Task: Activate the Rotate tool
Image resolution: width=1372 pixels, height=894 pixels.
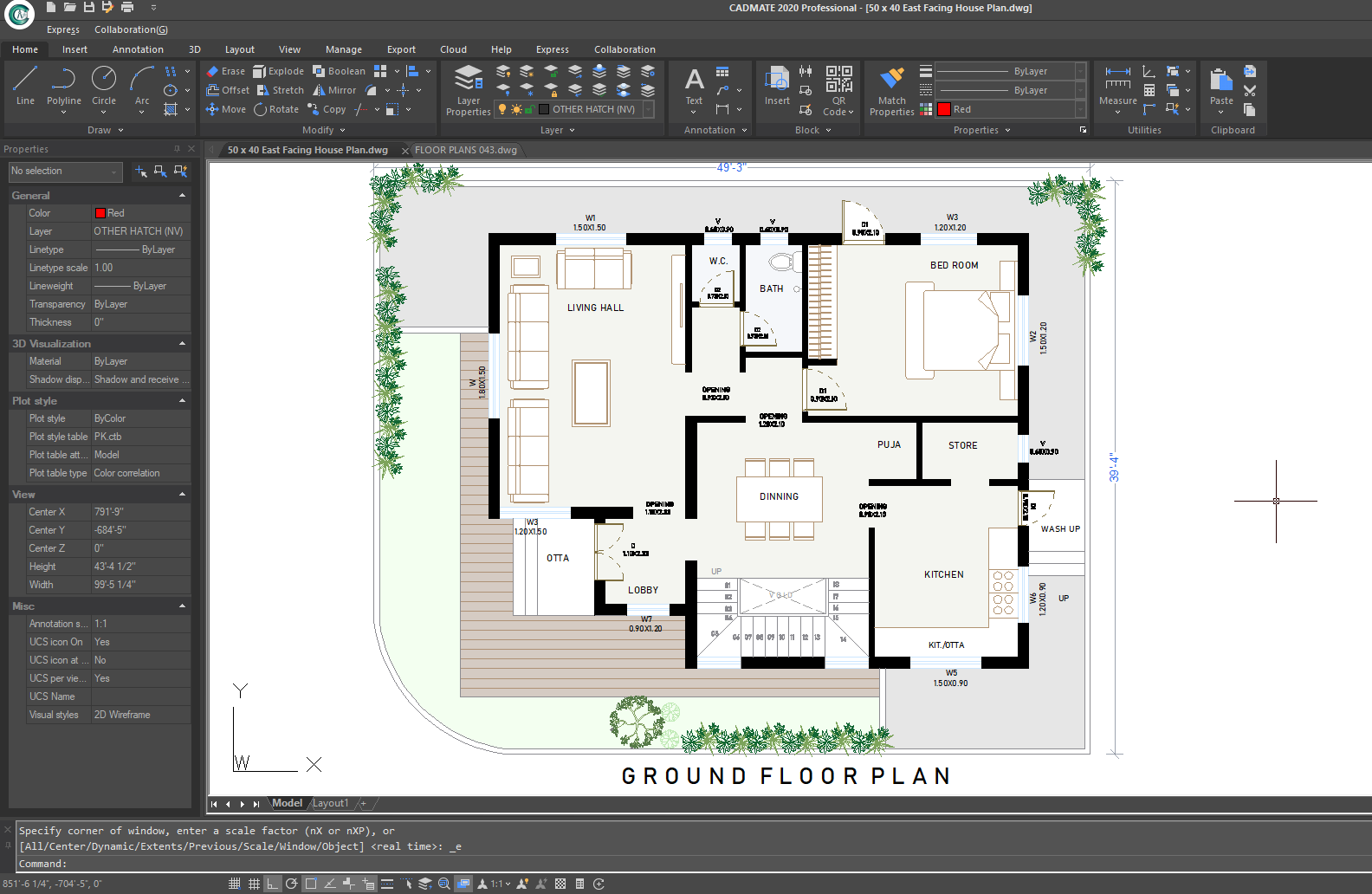Action: [x=276, y=109]
